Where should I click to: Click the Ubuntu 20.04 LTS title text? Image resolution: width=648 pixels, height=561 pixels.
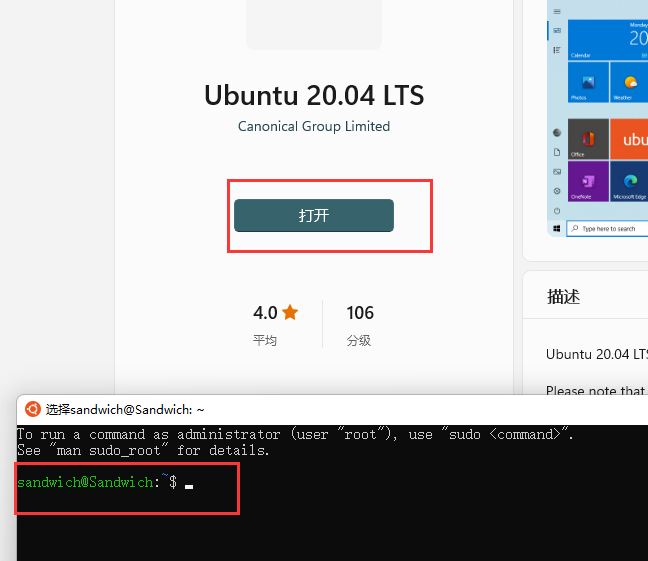(314, 95)
